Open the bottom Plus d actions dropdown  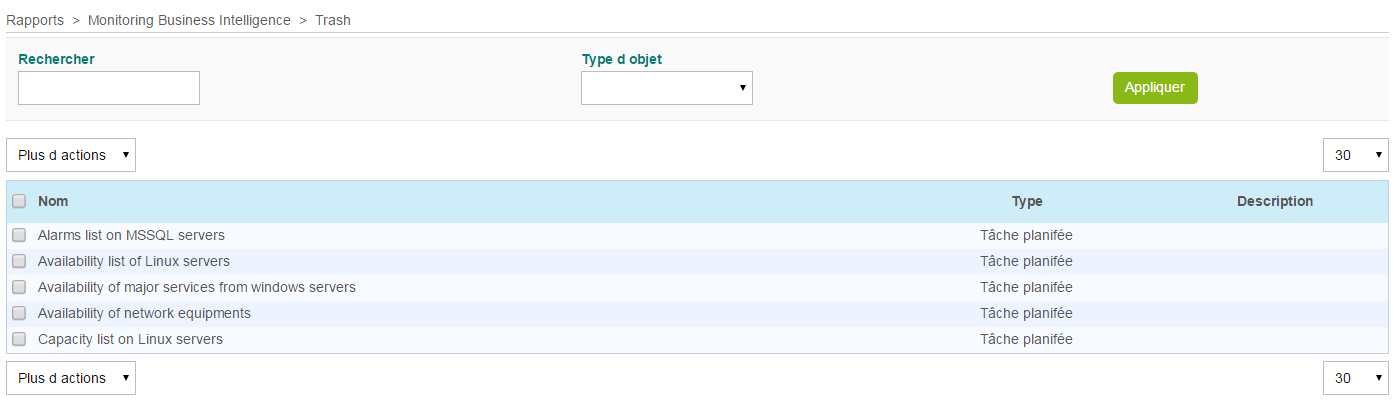[x=71, y=378]
